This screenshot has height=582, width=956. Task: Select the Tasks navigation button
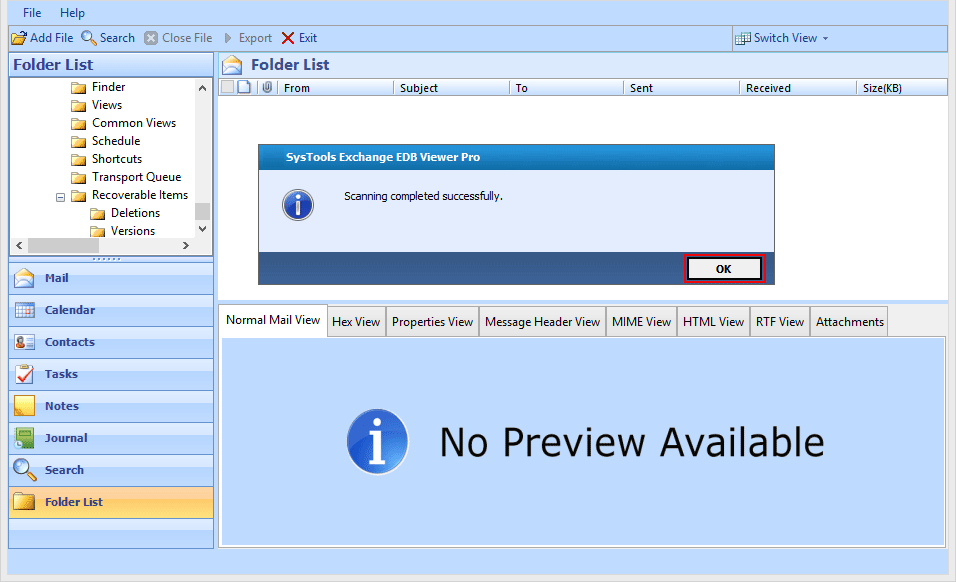coord(111,374)
